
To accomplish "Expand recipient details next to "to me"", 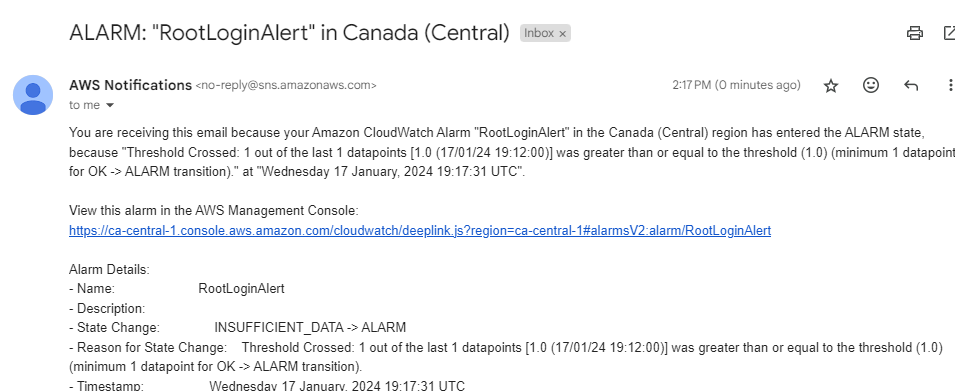I will 110,105.
